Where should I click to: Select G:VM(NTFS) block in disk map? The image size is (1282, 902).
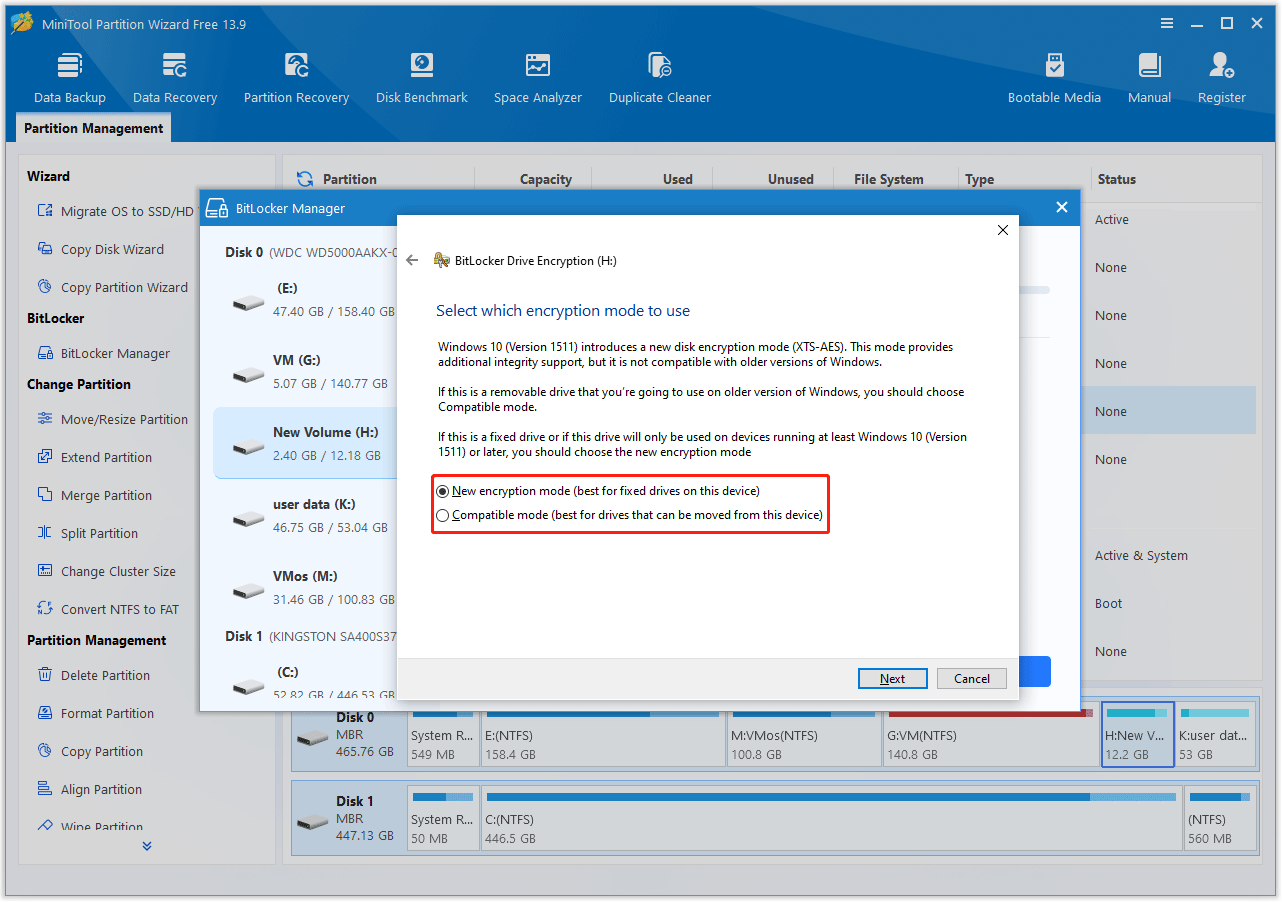pos(990,735)
